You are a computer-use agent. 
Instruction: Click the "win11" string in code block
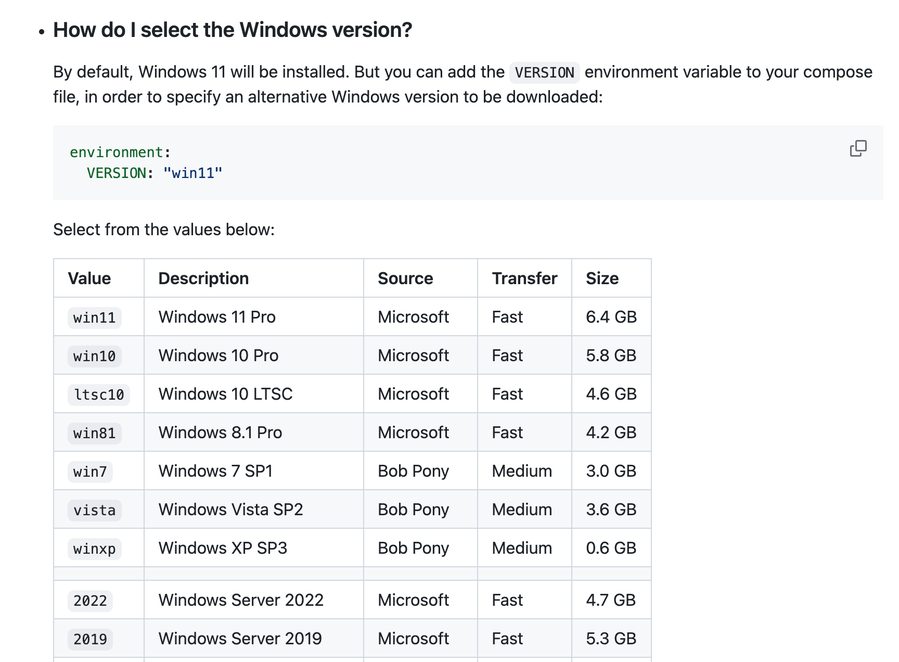click(x=193, y=173)
